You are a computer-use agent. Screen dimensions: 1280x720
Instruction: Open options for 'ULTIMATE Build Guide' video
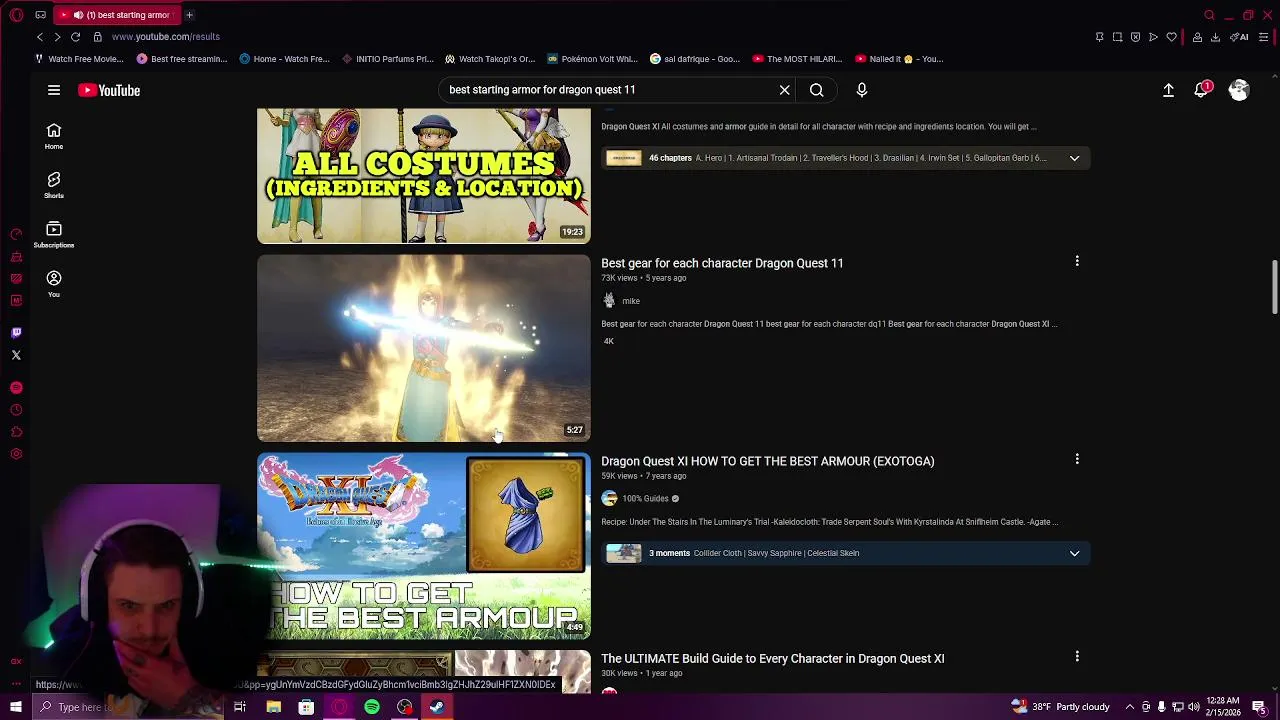[1077, 657]
